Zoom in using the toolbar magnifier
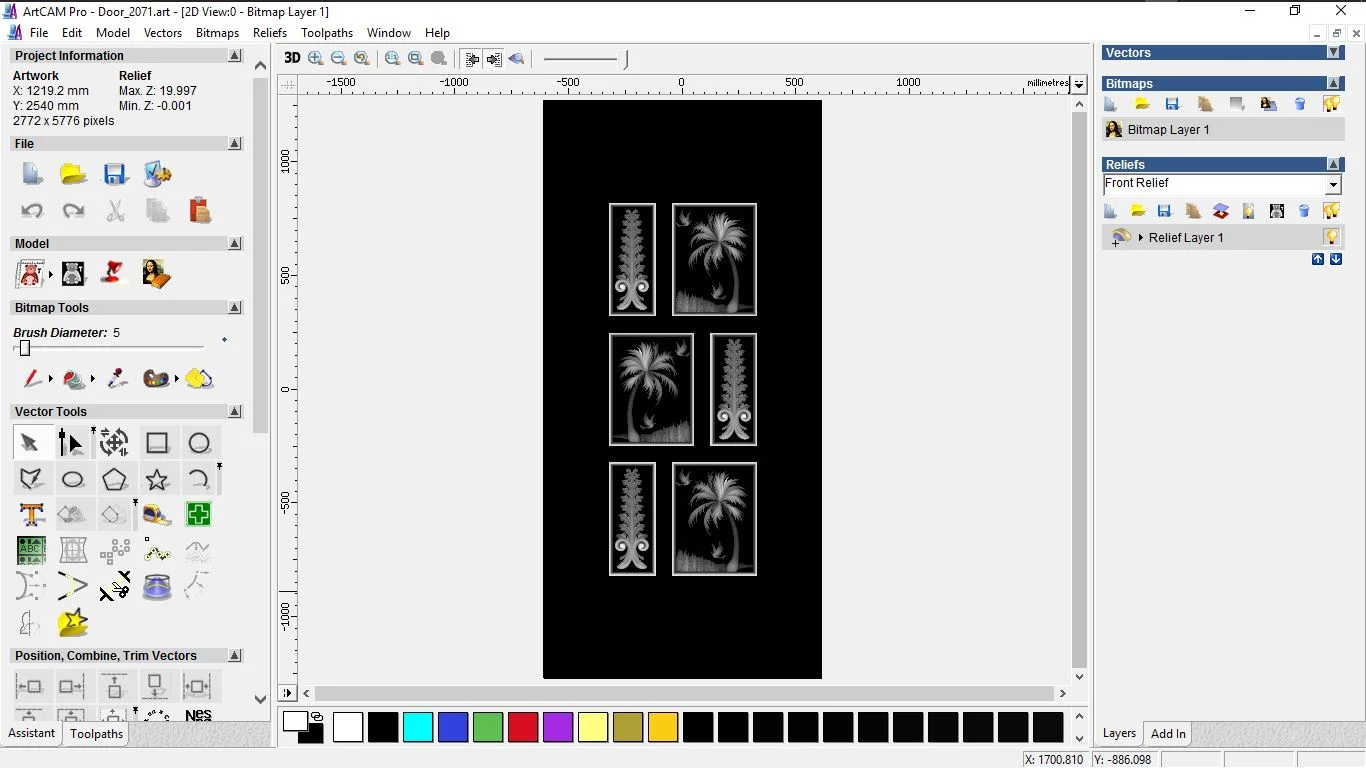 316,59
